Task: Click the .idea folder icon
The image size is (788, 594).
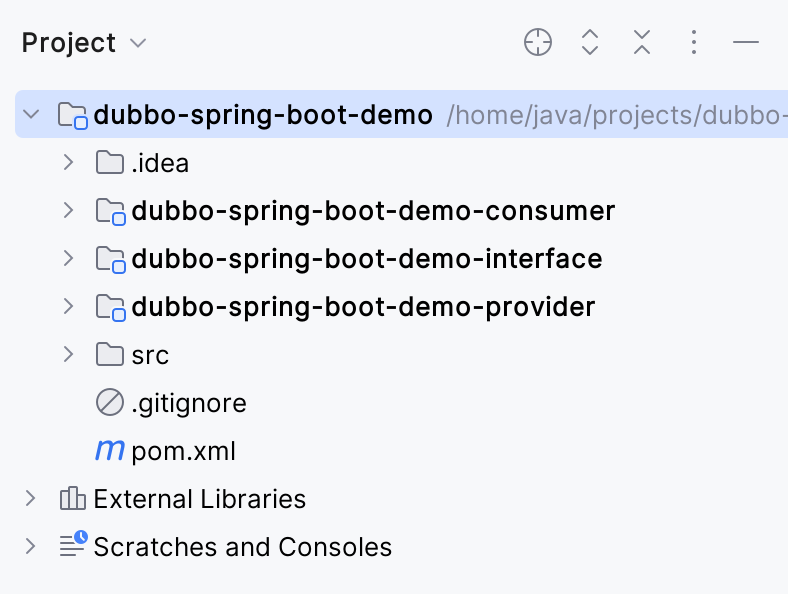Action: coord(109,162)
